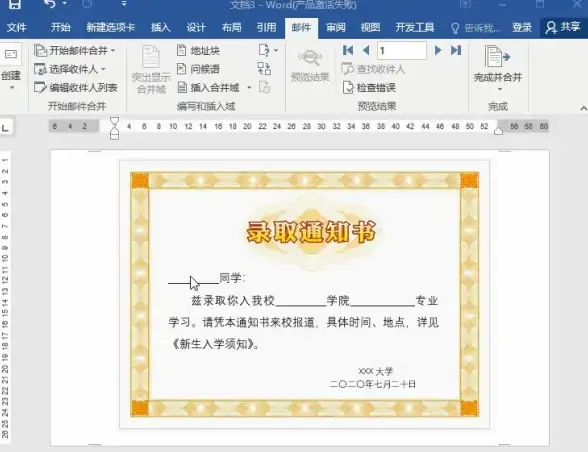Go to the first record arrow
588x452 pixels.
pyautogui.click(x=348, y=50)
